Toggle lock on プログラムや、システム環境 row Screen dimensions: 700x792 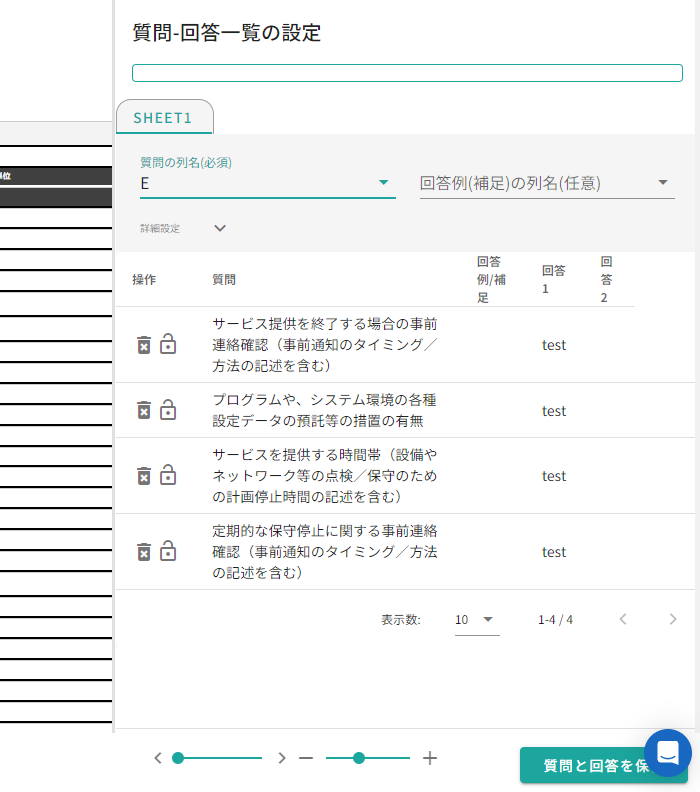[168, 410]
